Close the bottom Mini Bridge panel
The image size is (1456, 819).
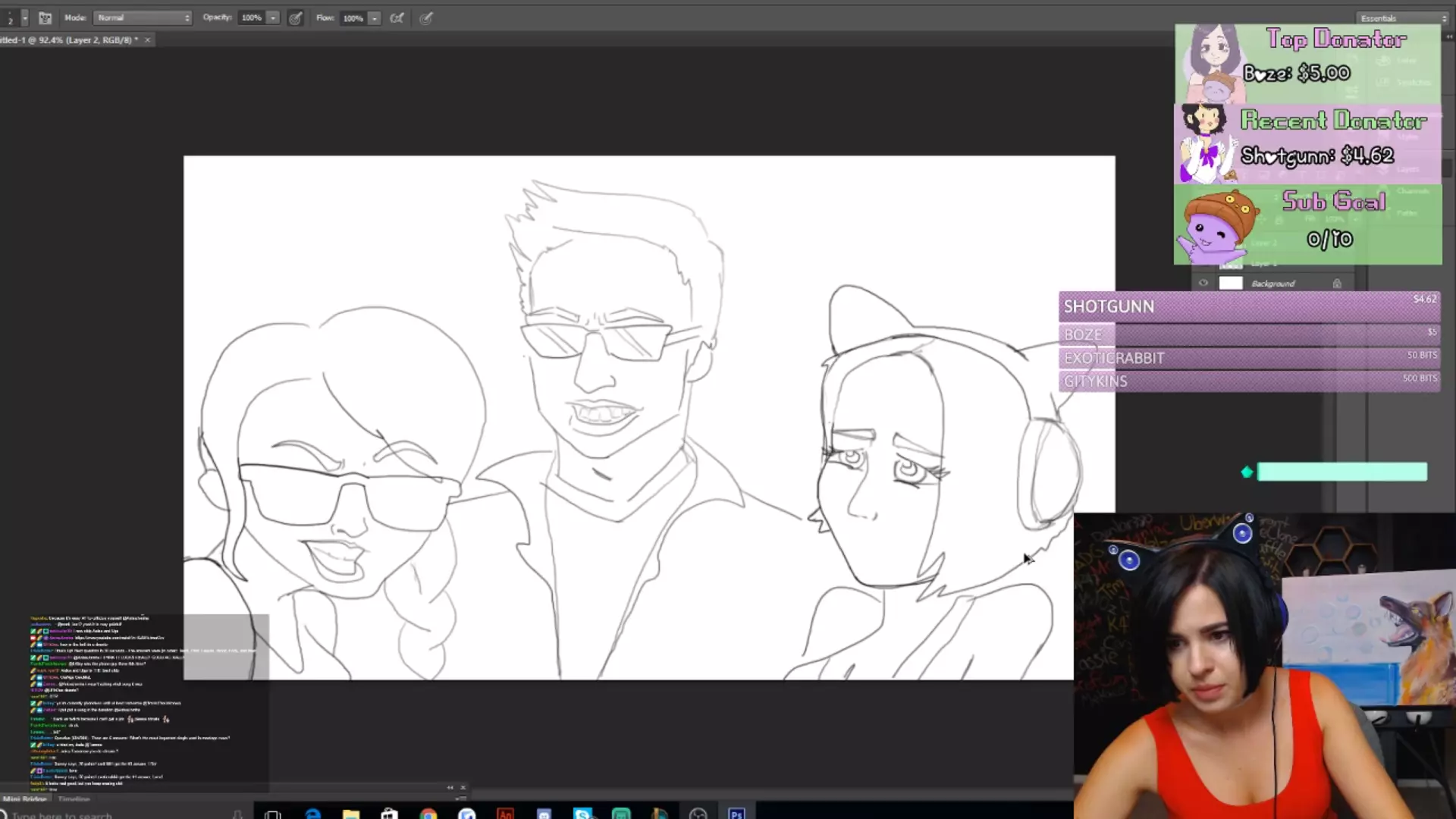point(463,788)
